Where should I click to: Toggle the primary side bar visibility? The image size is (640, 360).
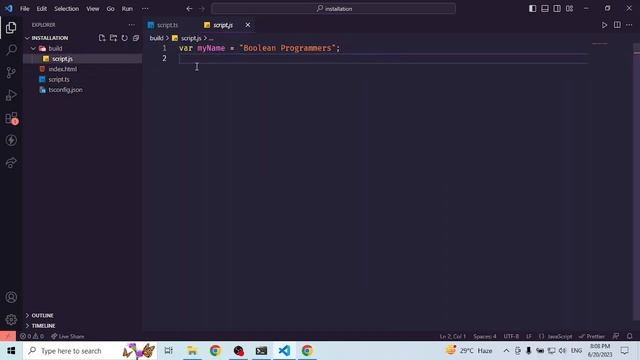(533, 9)
